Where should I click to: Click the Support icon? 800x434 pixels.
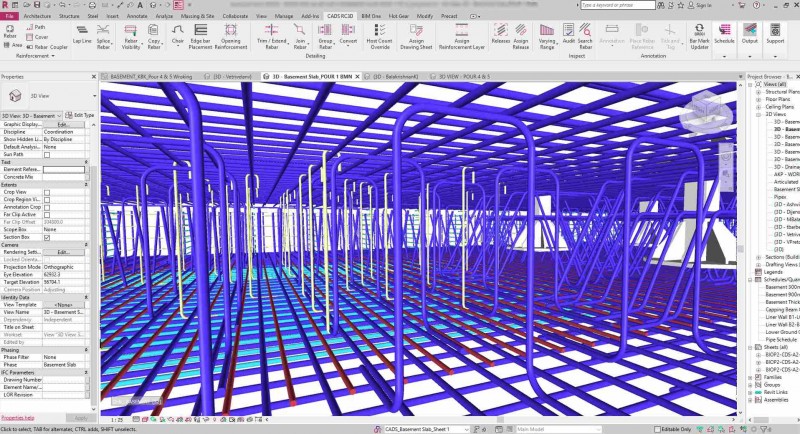pos(775,34)
